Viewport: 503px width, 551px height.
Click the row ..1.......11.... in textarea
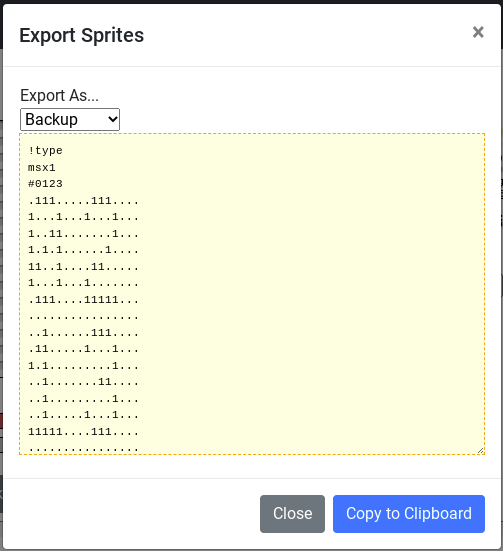click(x=83, y=382)
